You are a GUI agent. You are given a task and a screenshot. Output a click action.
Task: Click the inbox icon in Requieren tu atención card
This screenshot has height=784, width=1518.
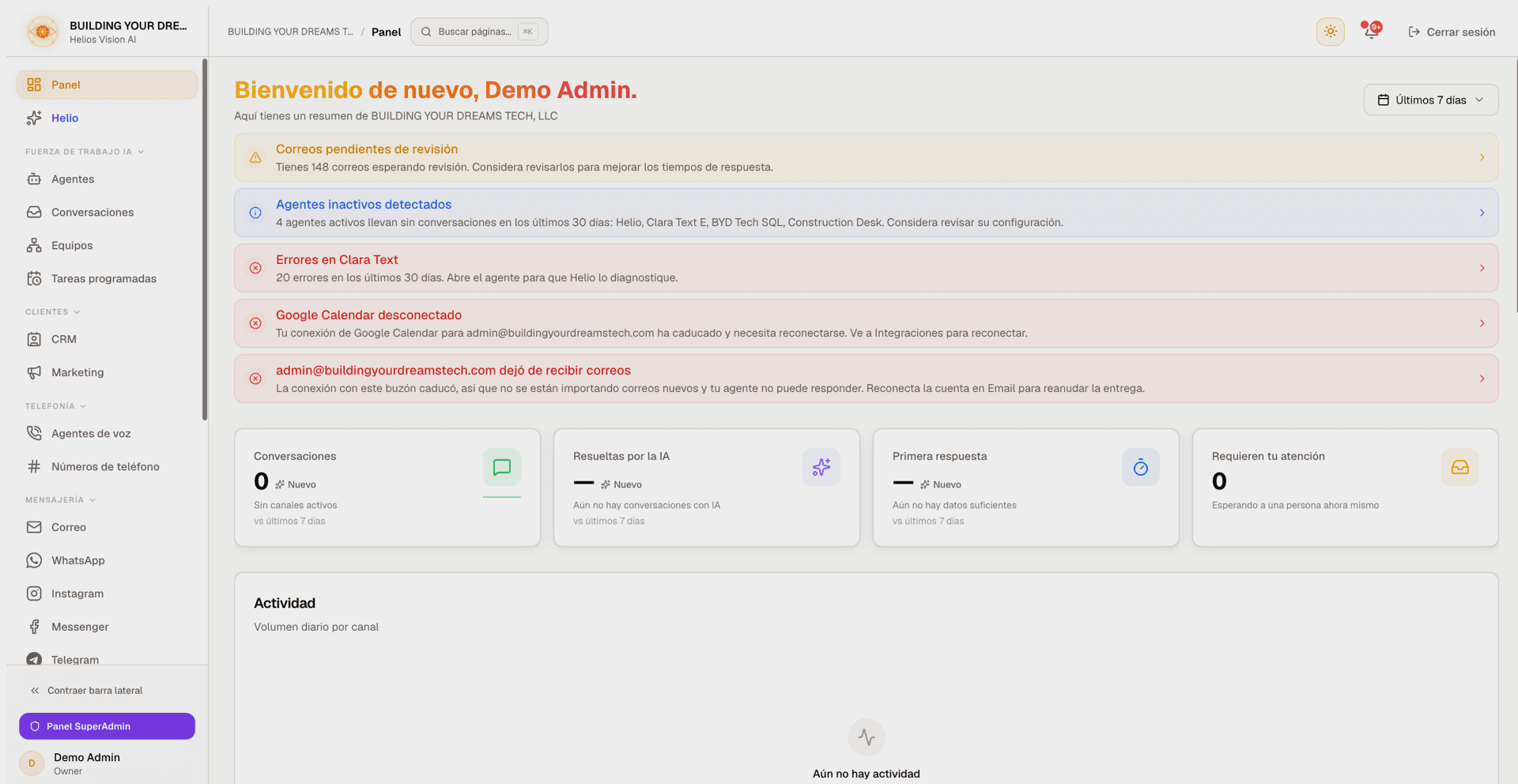[x=1460, y=467]
